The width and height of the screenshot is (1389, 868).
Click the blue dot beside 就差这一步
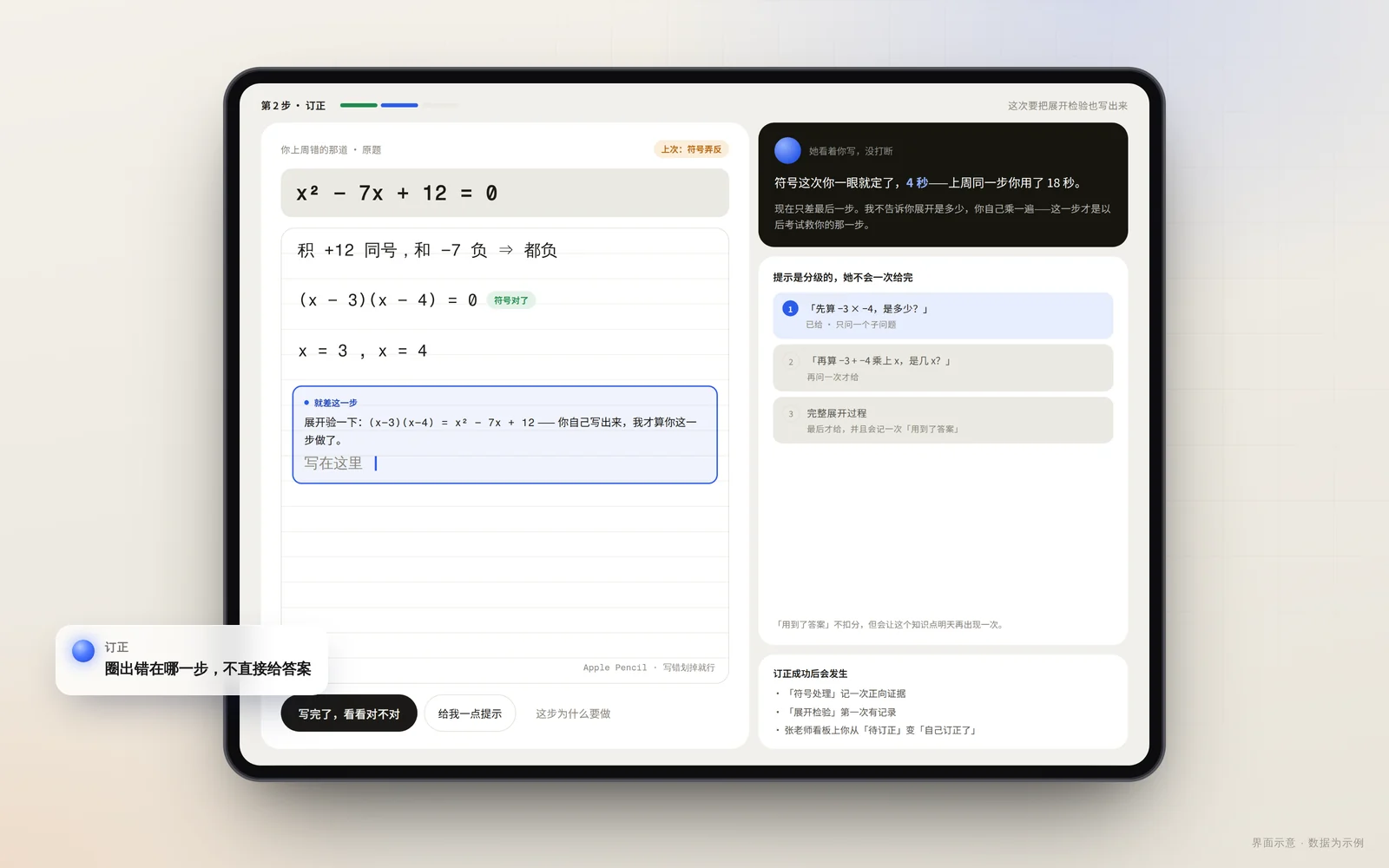pos(306,403)
